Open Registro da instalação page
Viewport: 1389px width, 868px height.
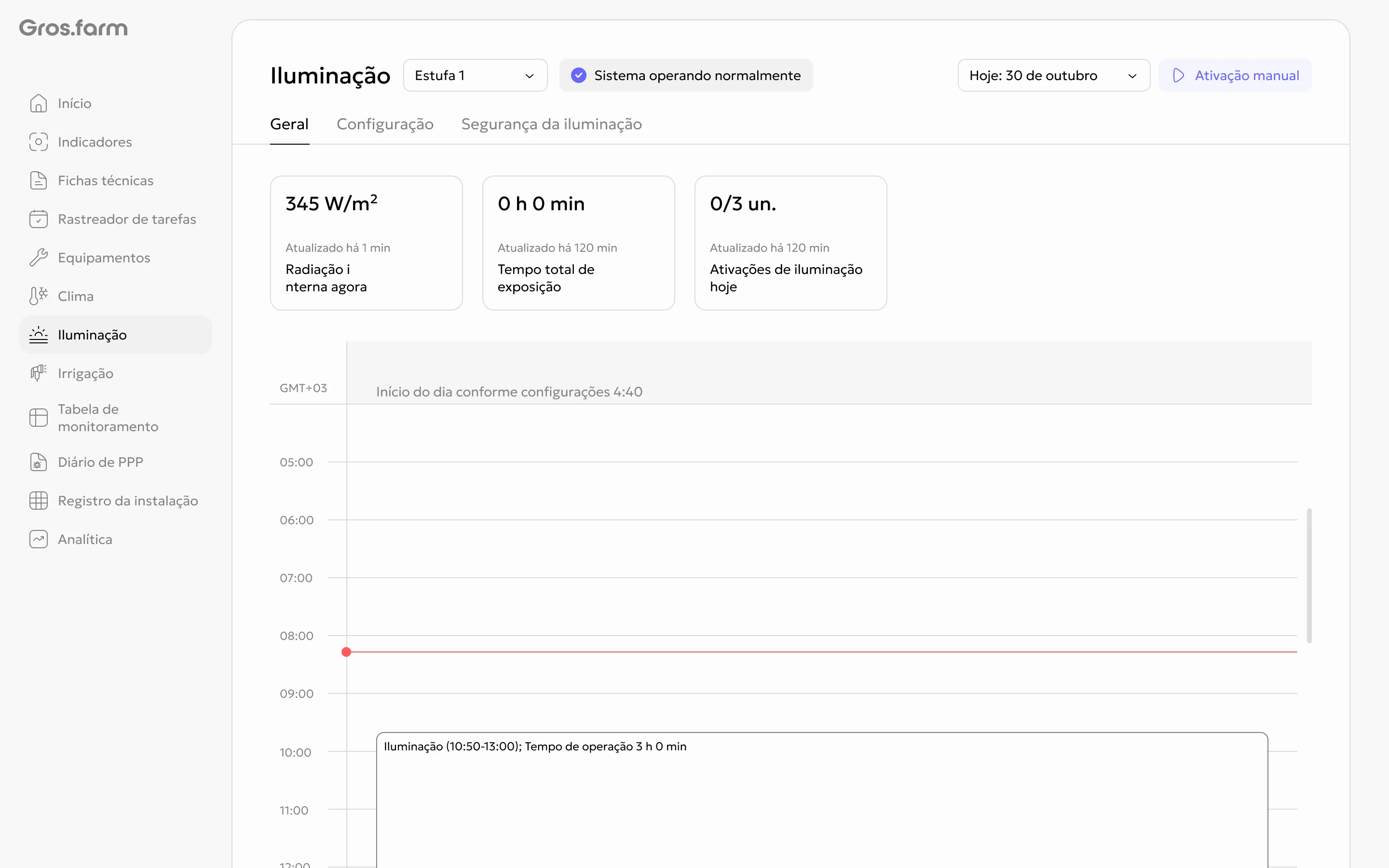click(x=116, y=501)
